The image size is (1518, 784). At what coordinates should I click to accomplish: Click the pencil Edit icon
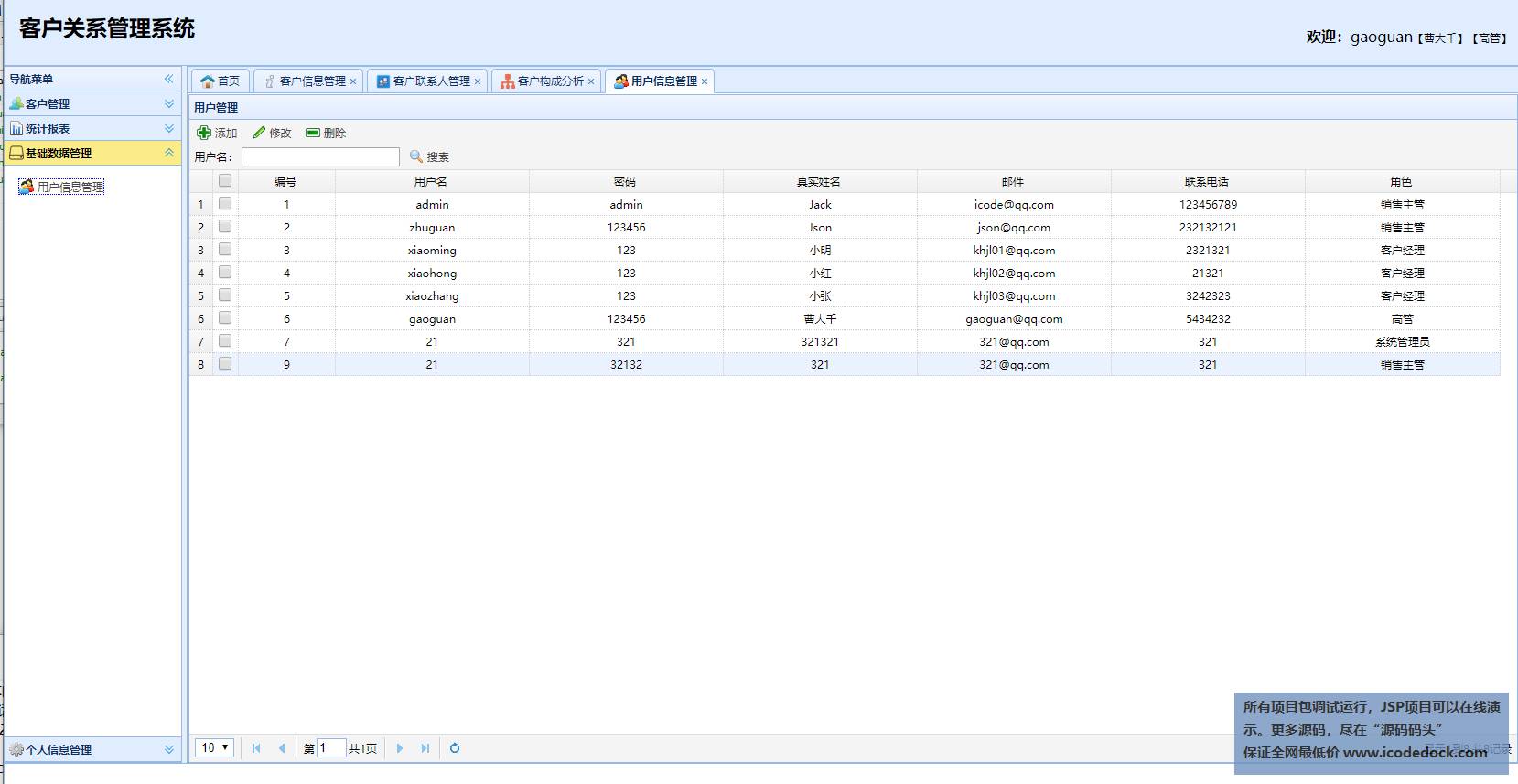pos(259,133)
